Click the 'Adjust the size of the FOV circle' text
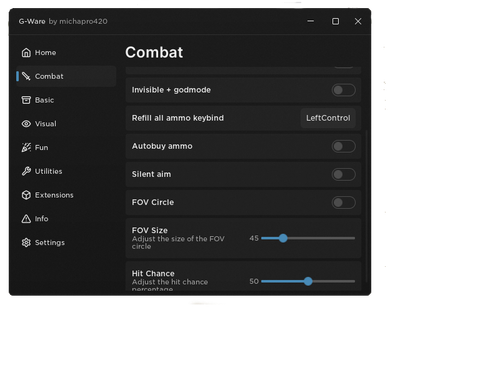 [x=178, y=242]
